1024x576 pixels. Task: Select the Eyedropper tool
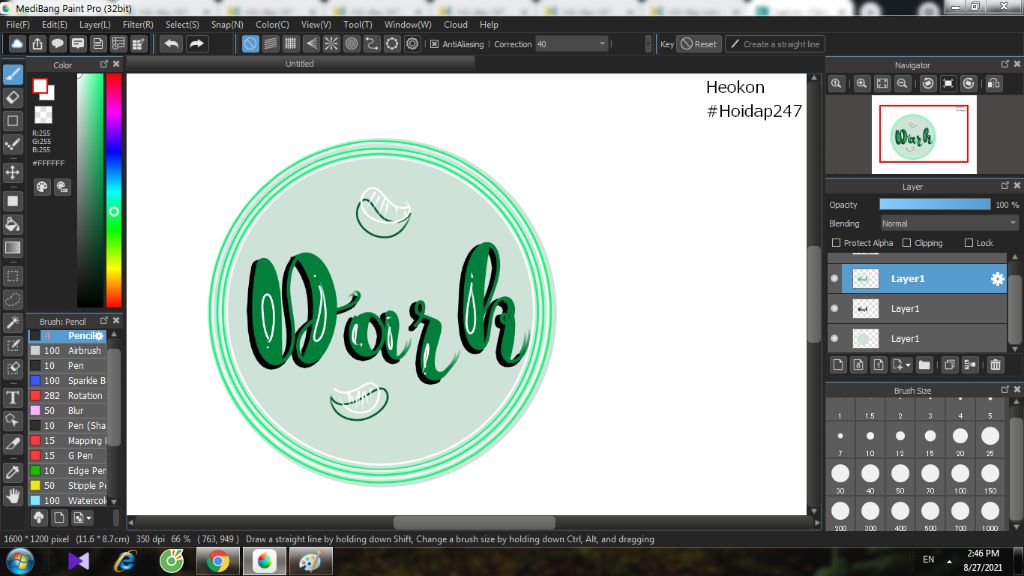(12, 472)
